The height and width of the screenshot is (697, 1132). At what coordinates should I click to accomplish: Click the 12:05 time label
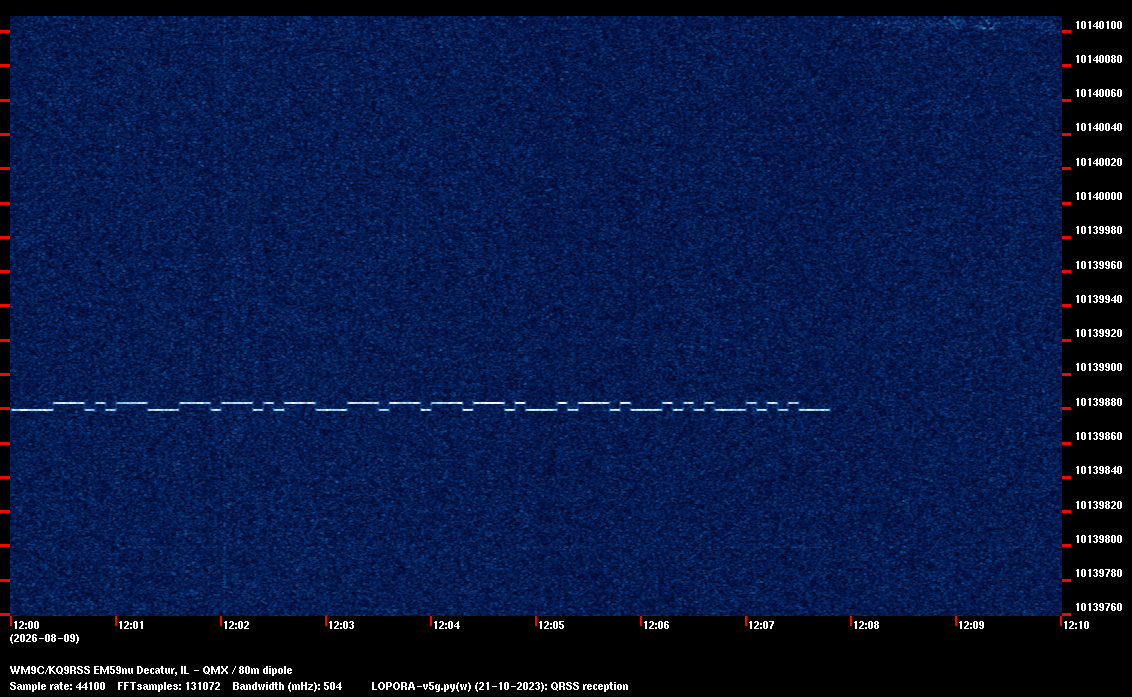551,625
